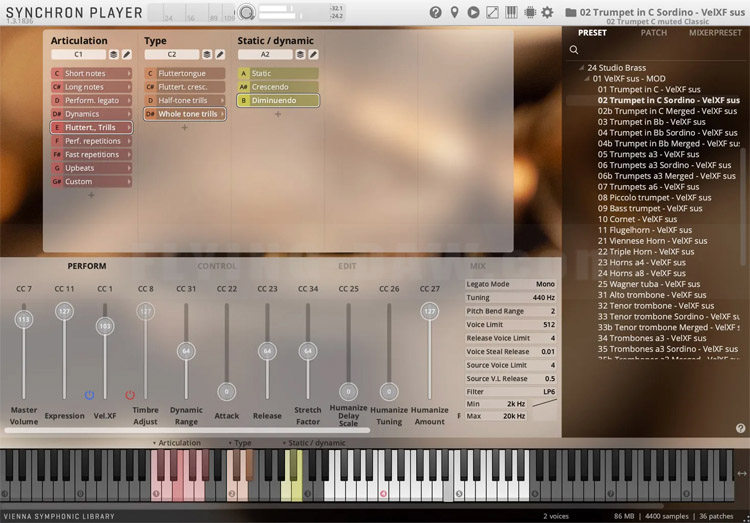Click the Voice Limit 512 value field
This screenshot has width=750, height=523.
click(510, 324)
